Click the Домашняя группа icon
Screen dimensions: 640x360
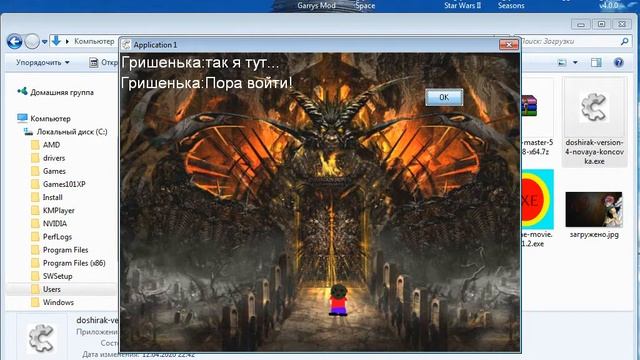coord(22,91)
